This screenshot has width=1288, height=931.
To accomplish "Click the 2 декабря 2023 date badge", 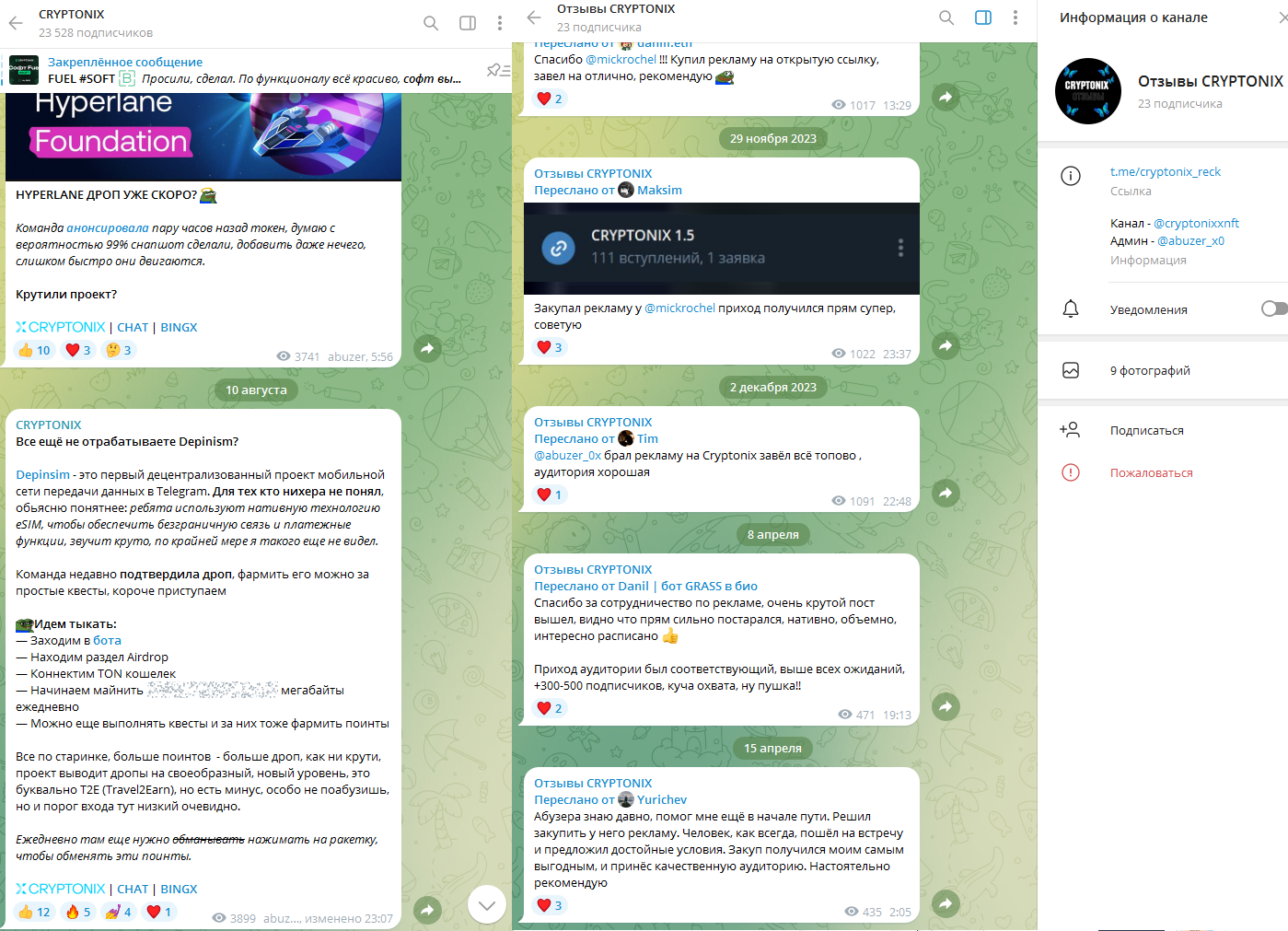I will click(773, 387).
